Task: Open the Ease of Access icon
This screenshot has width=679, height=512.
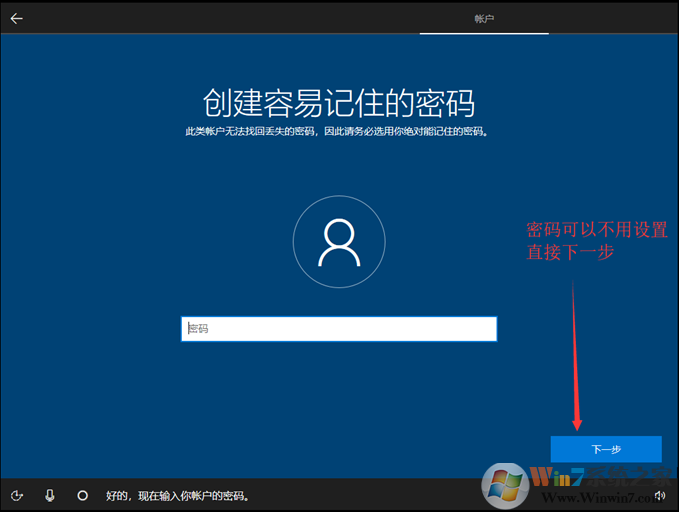Action: pyautogui.click(x=17, y=495)
